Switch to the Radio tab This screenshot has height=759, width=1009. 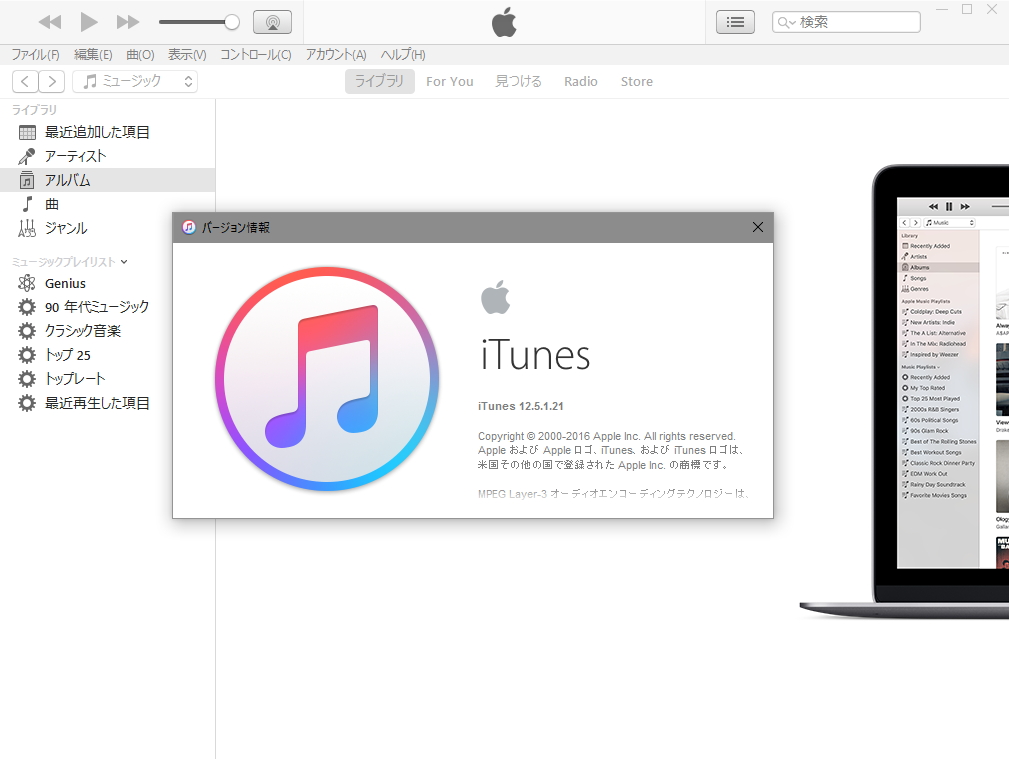pos(580,82)
